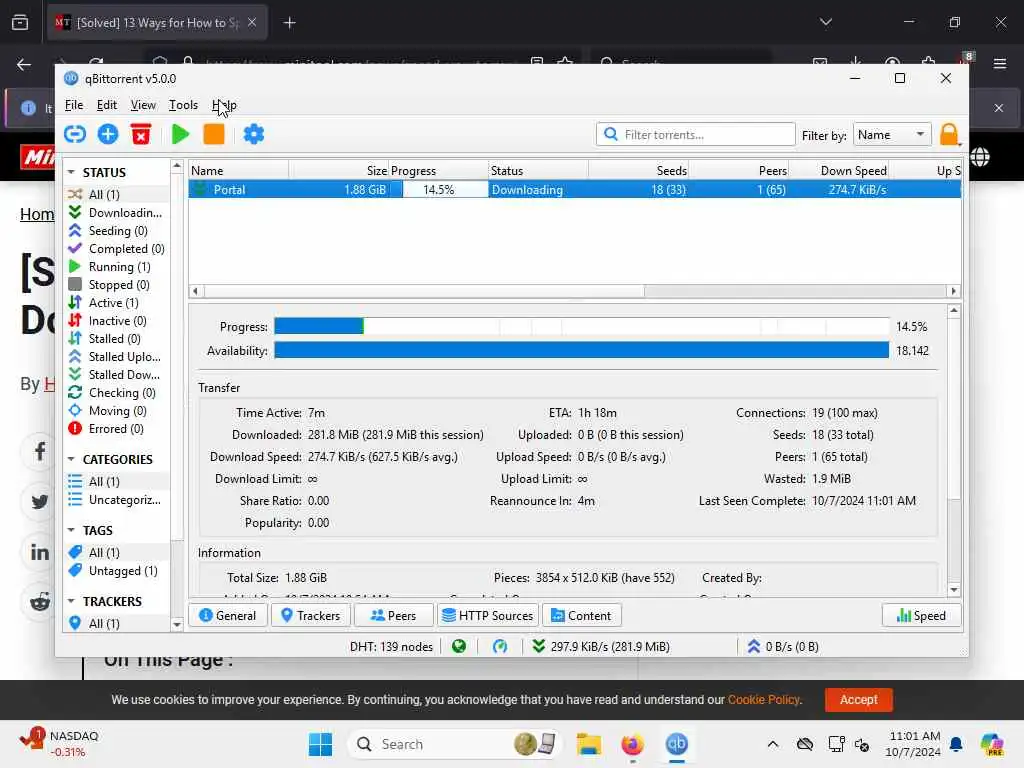The height and width of the screenshot is (768, 1024).
Task: Select the Stalled Uploading filter
Action: 116,357
